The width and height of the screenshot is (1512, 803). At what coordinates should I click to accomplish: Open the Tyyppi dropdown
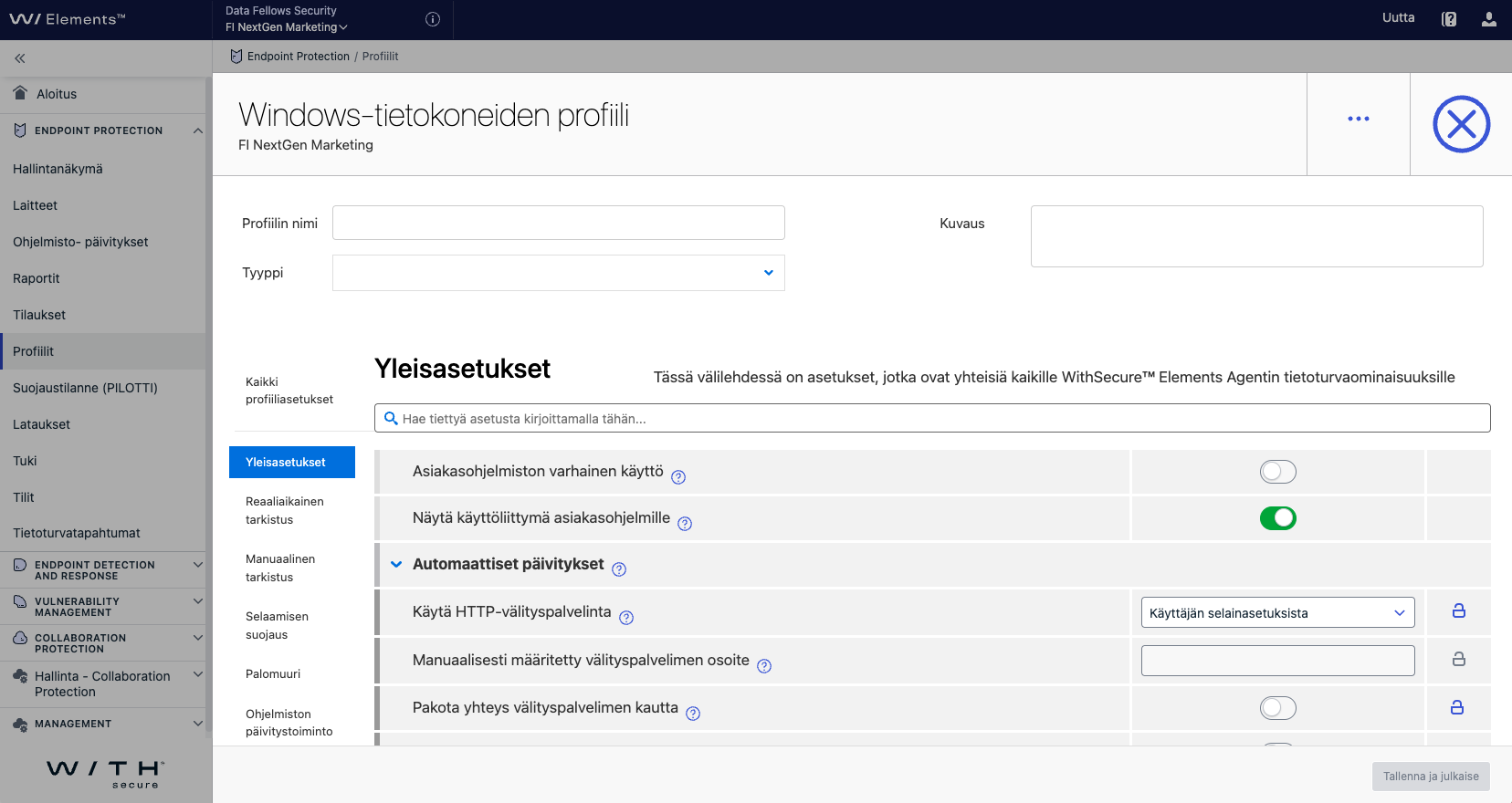pos(558,273)
